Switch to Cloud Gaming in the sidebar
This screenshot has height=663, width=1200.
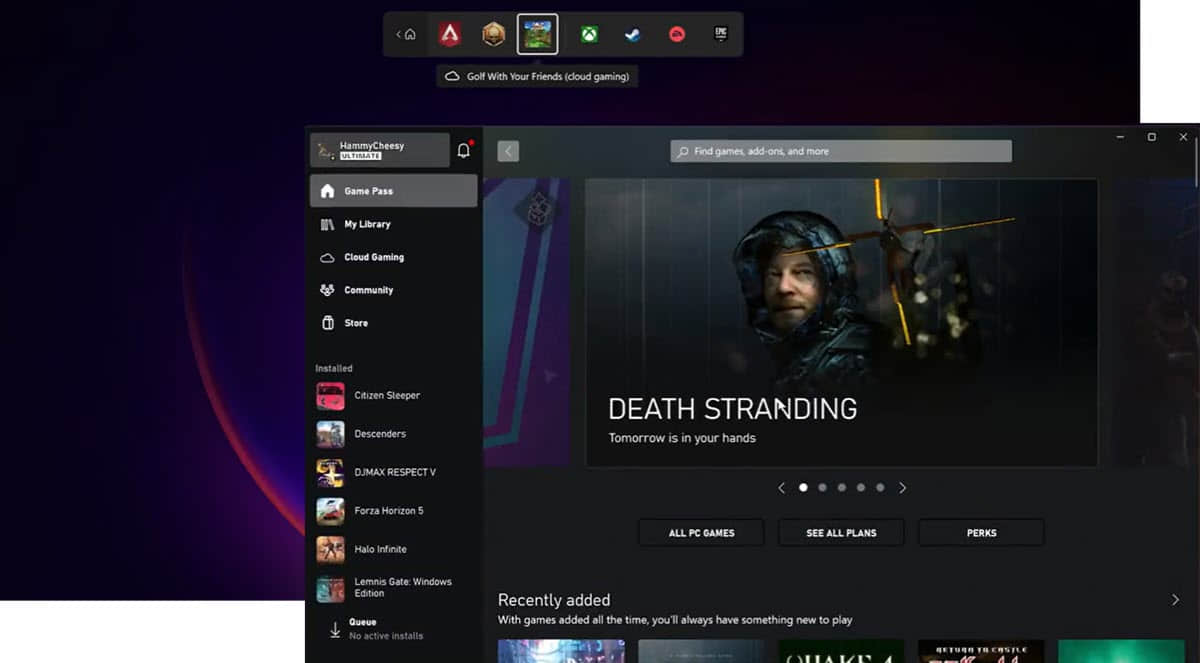[394, 257]
